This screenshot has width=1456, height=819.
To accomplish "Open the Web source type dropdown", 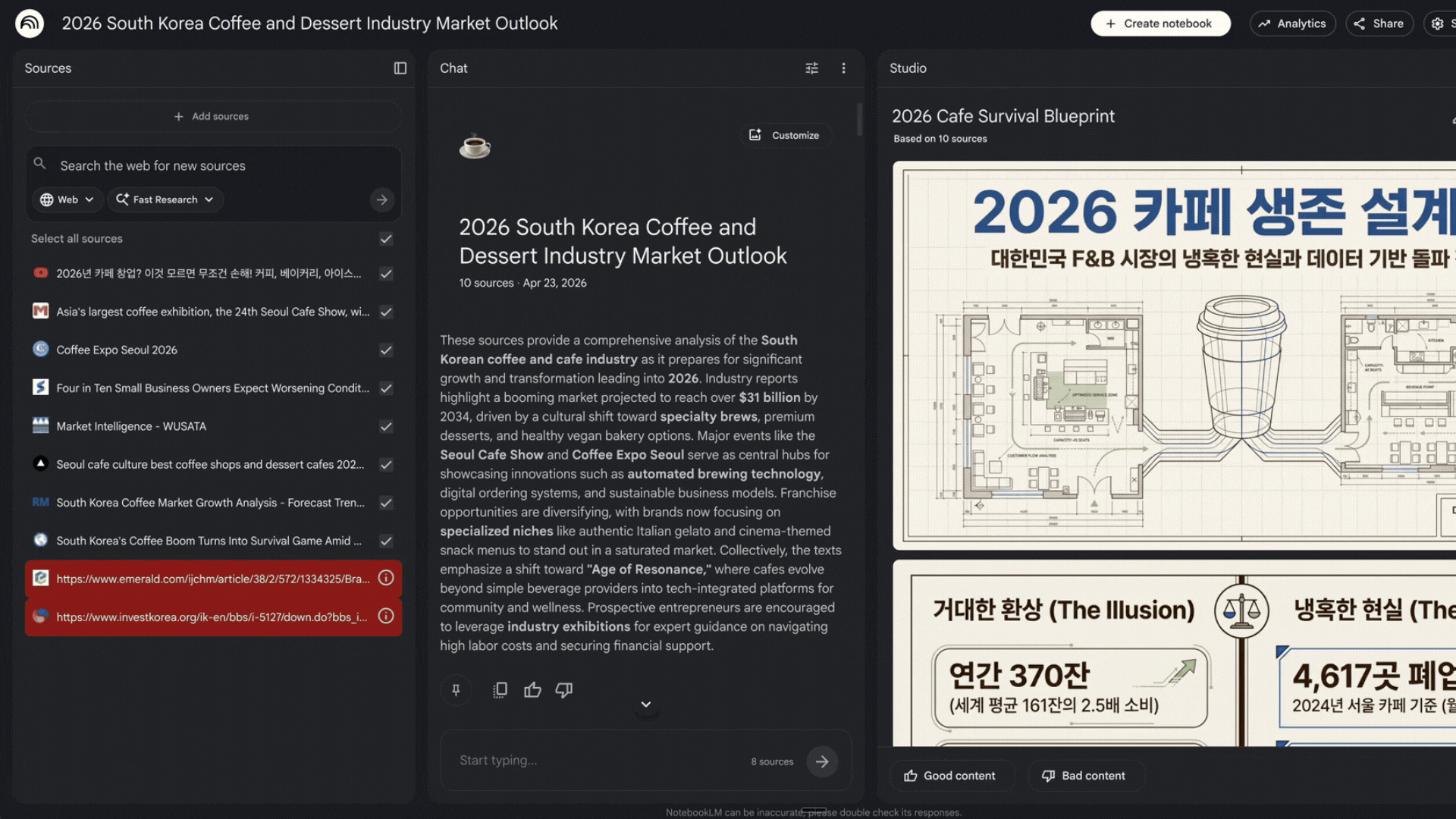I will [x=67, y=199].
